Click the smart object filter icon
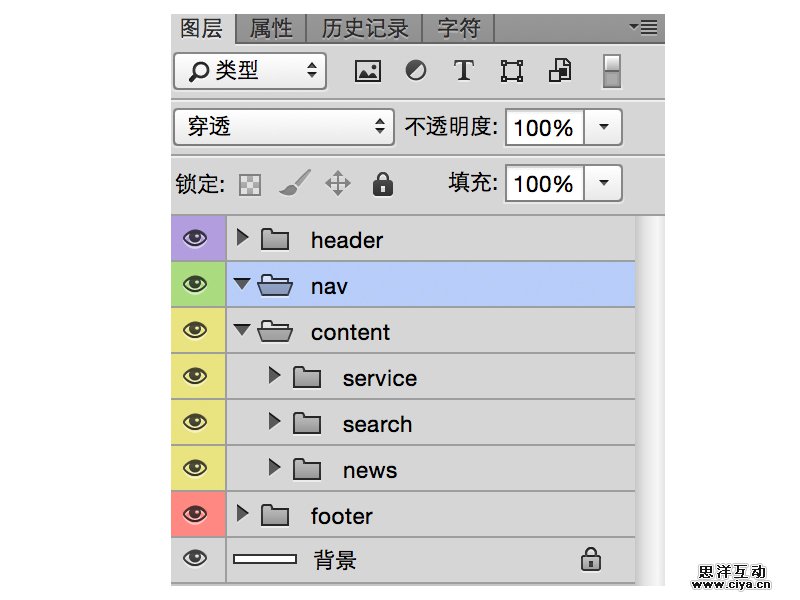The height and width of the screenshot is (600, 800). tap(560, 71)
